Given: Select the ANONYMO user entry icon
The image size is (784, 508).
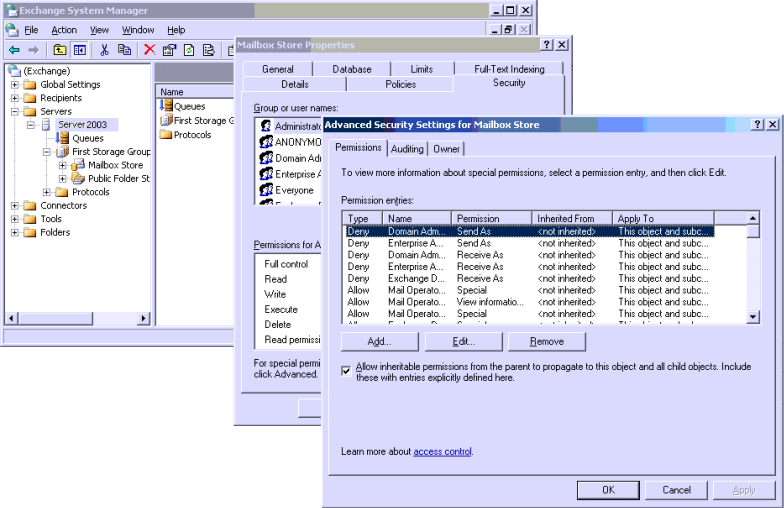Looking at the screenshot, I should click(x=266, y=142).
